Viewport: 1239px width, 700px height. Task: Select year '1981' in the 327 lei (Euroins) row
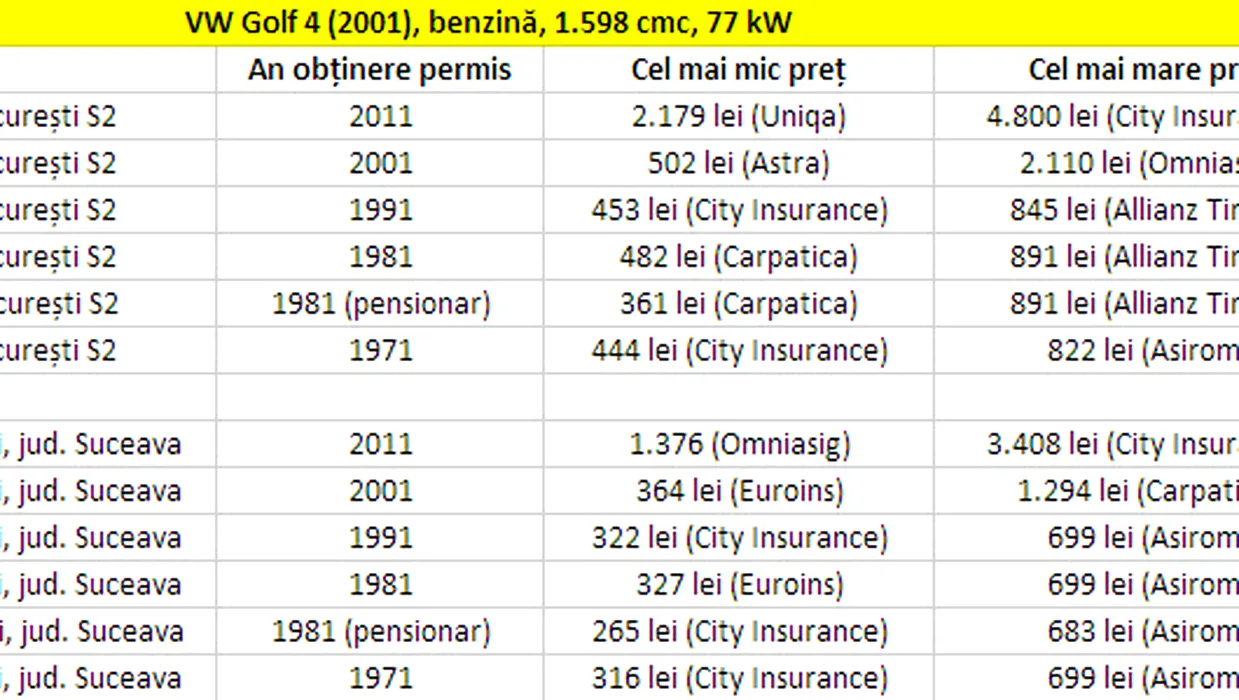(380, 585)
